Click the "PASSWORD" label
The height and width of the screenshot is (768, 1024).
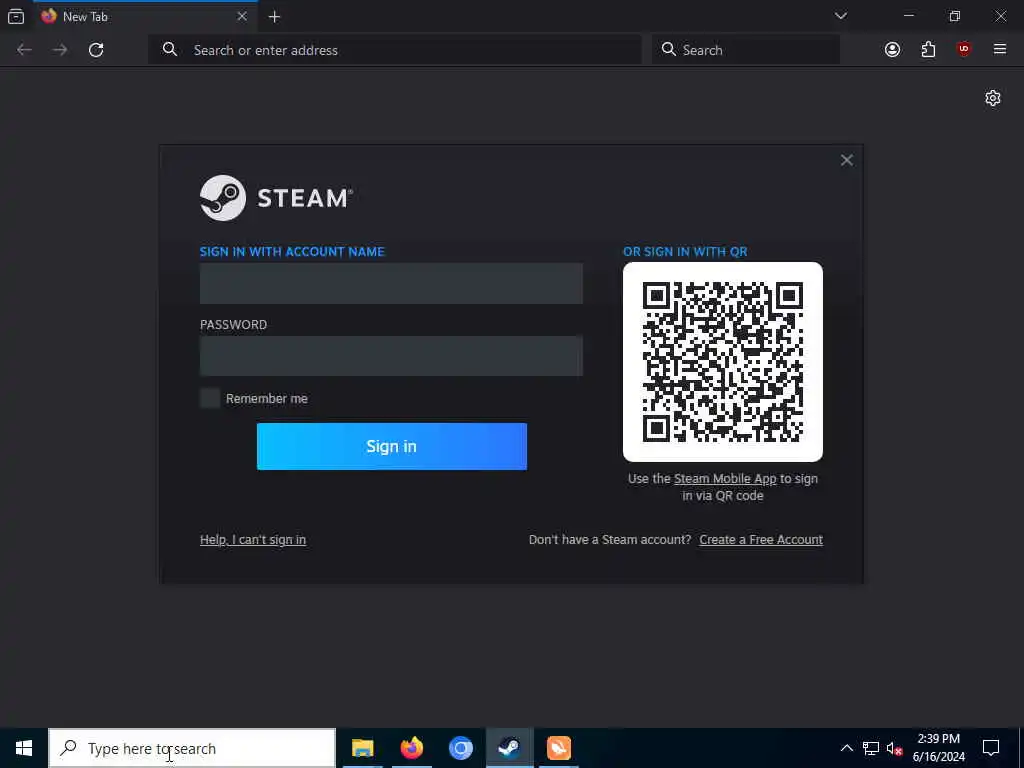pyautogui.click(x=233, y=325)
